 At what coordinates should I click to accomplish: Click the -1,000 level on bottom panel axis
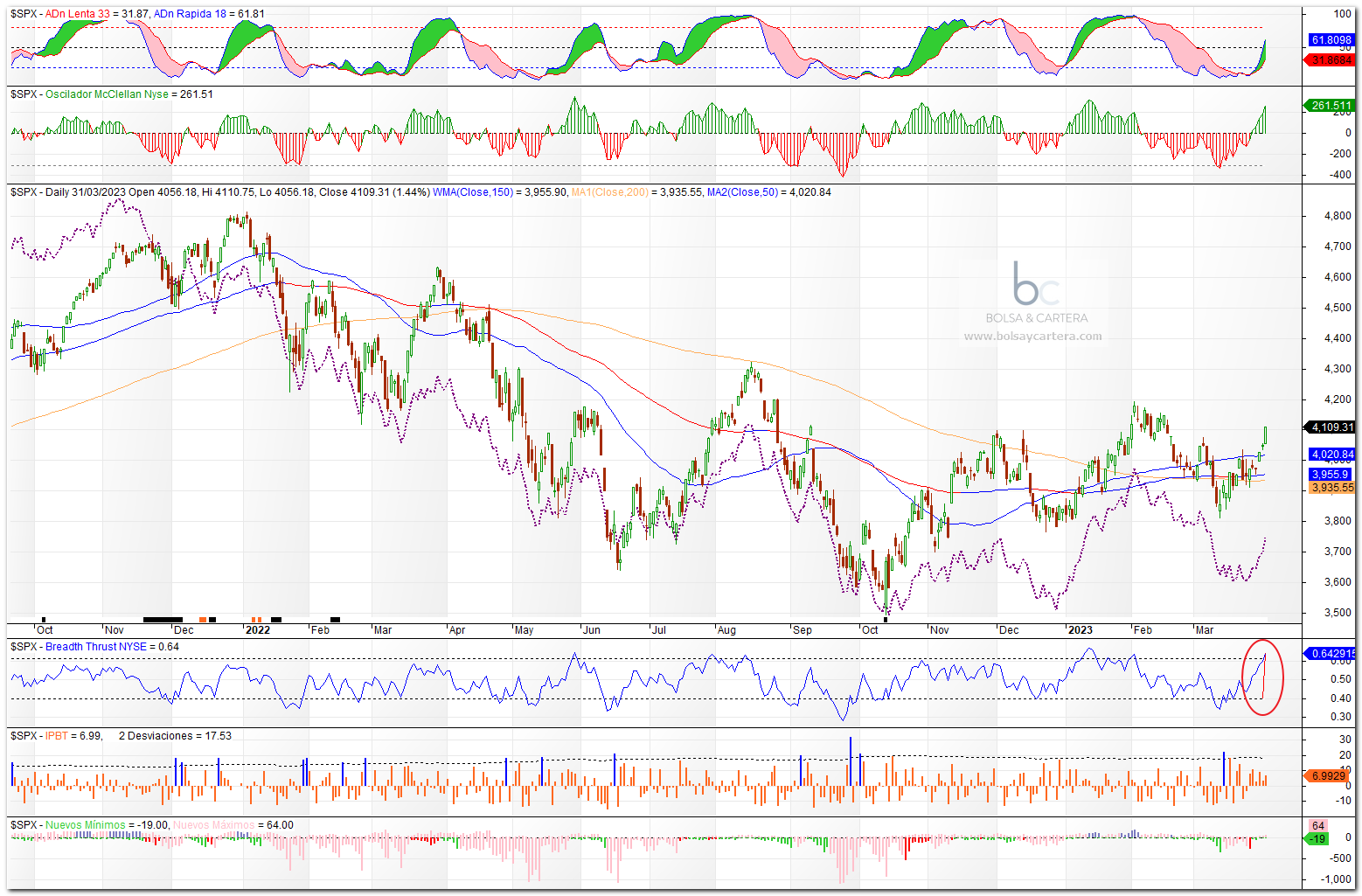pos(1338,880)
